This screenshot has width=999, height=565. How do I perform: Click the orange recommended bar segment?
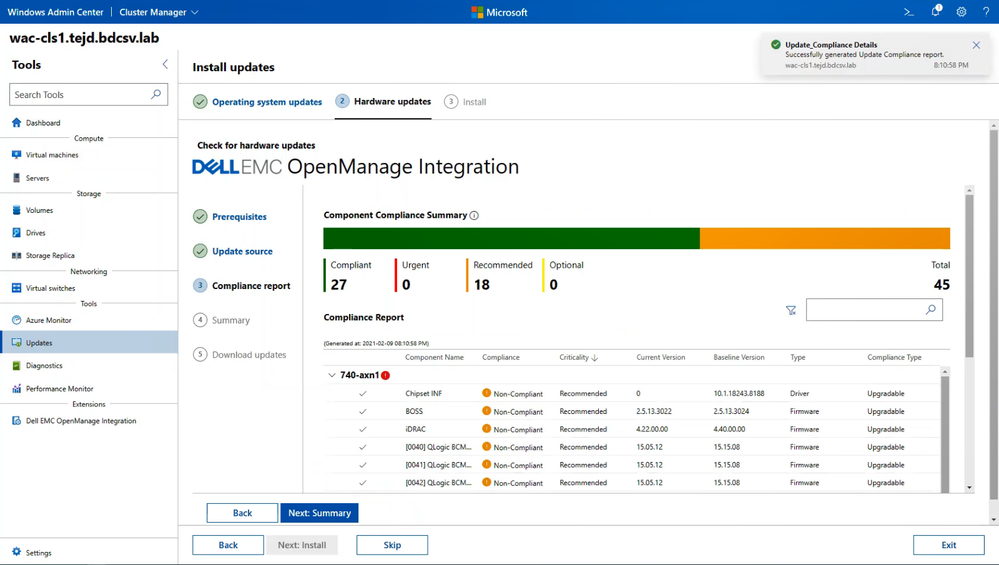(825, 238)
